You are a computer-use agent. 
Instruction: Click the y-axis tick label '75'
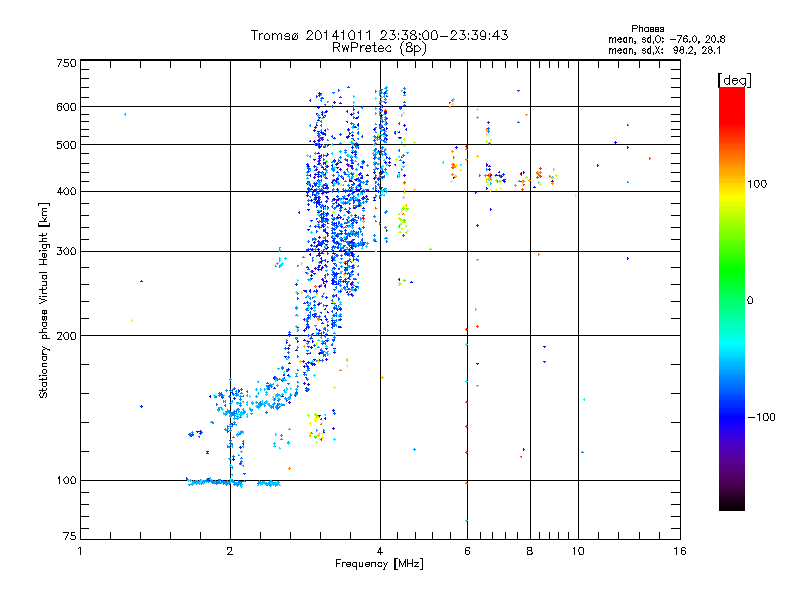pos(70,536)
